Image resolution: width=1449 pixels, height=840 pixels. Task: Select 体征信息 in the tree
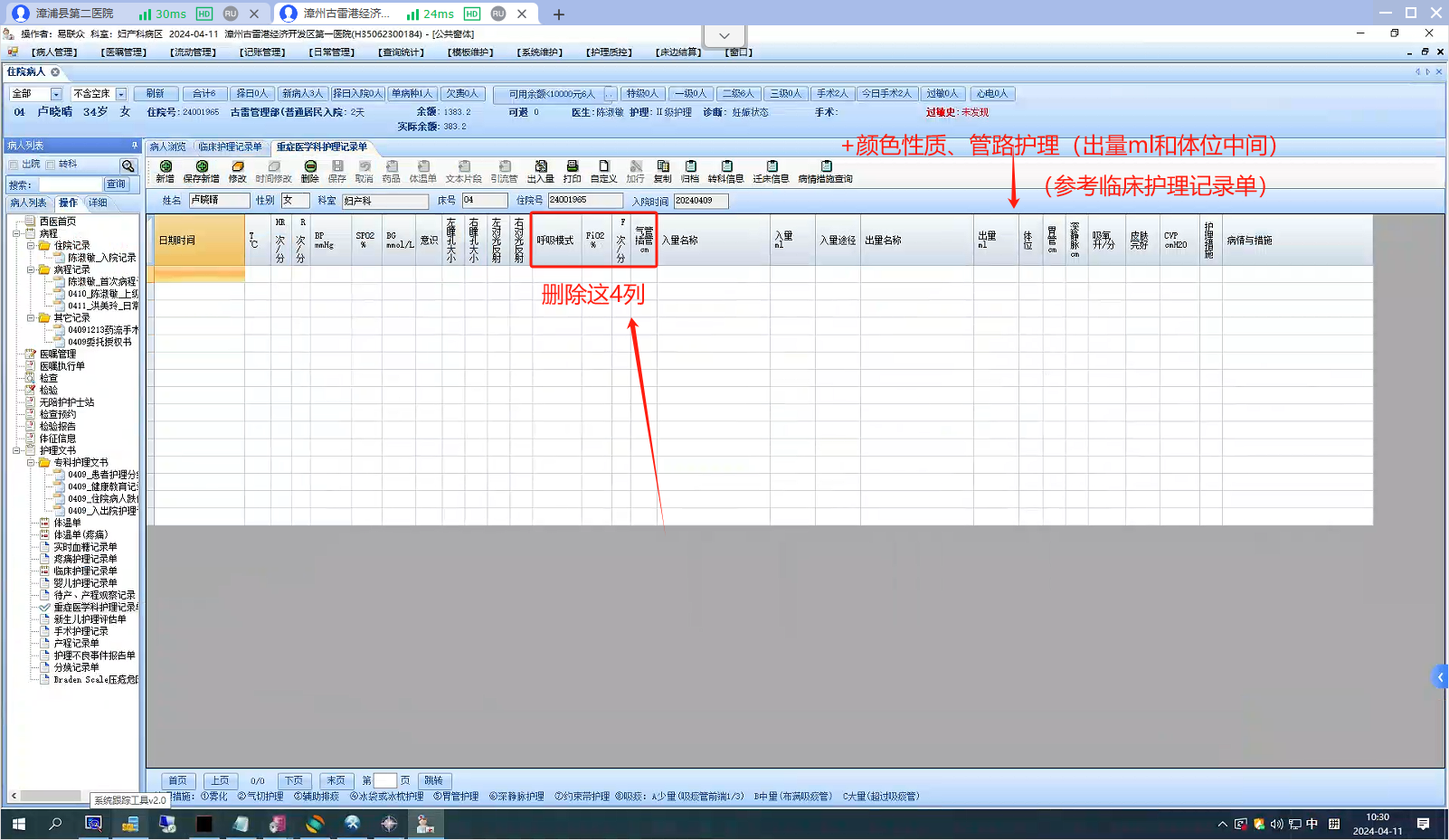58,439
